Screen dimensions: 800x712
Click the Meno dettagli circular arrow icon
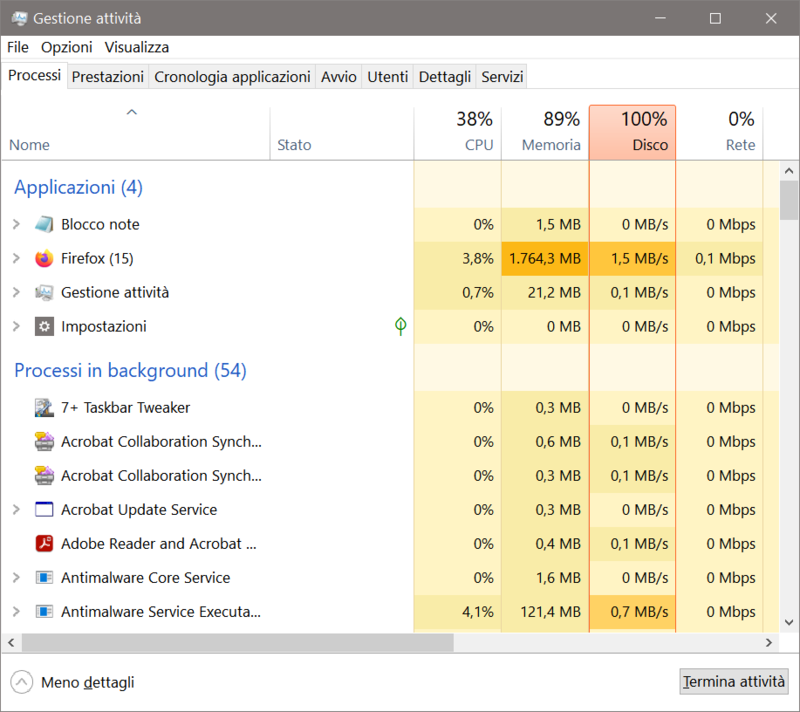tap(21, 682)
